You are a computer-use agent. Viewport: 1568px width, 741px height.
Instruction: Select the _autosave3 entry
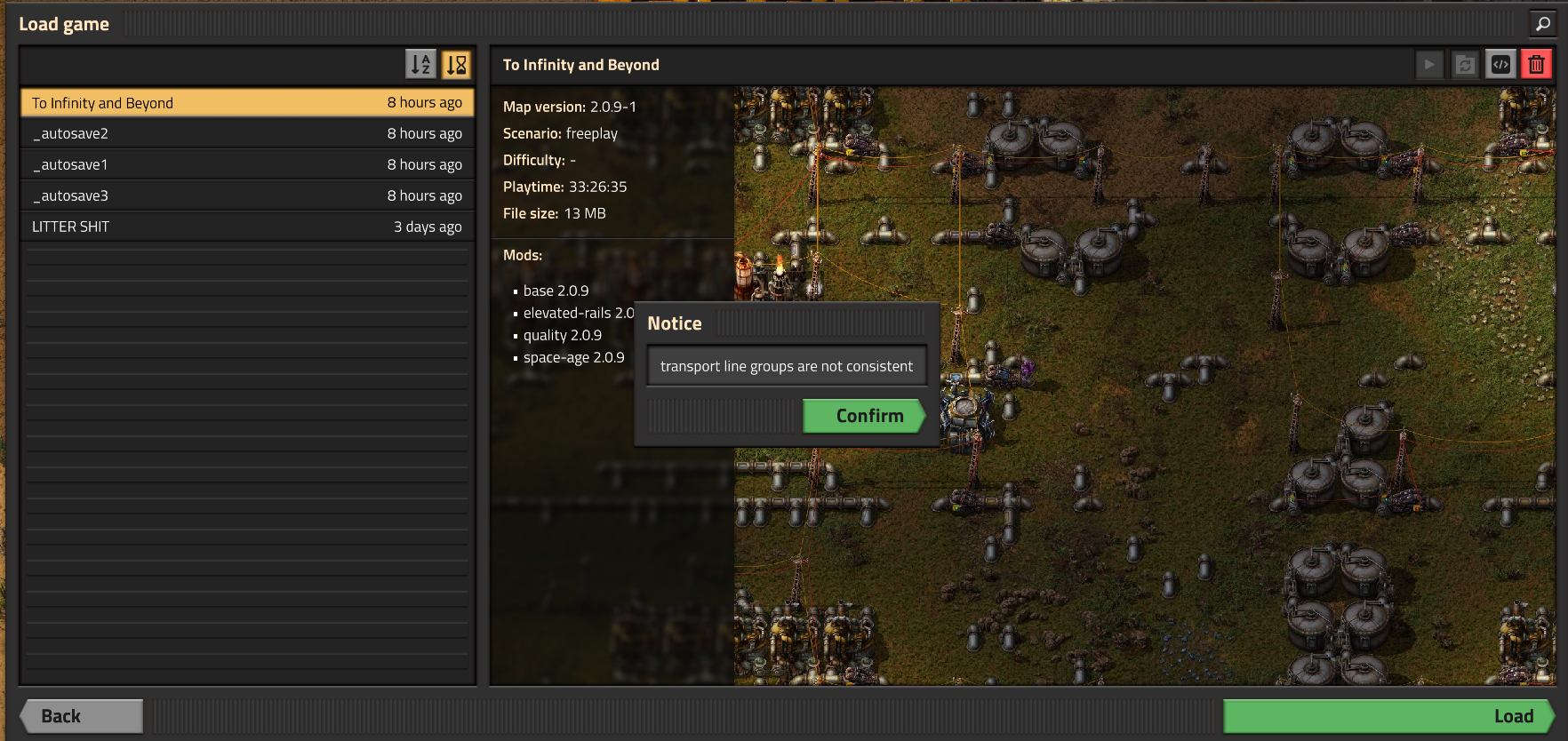[x=247, y=195]
